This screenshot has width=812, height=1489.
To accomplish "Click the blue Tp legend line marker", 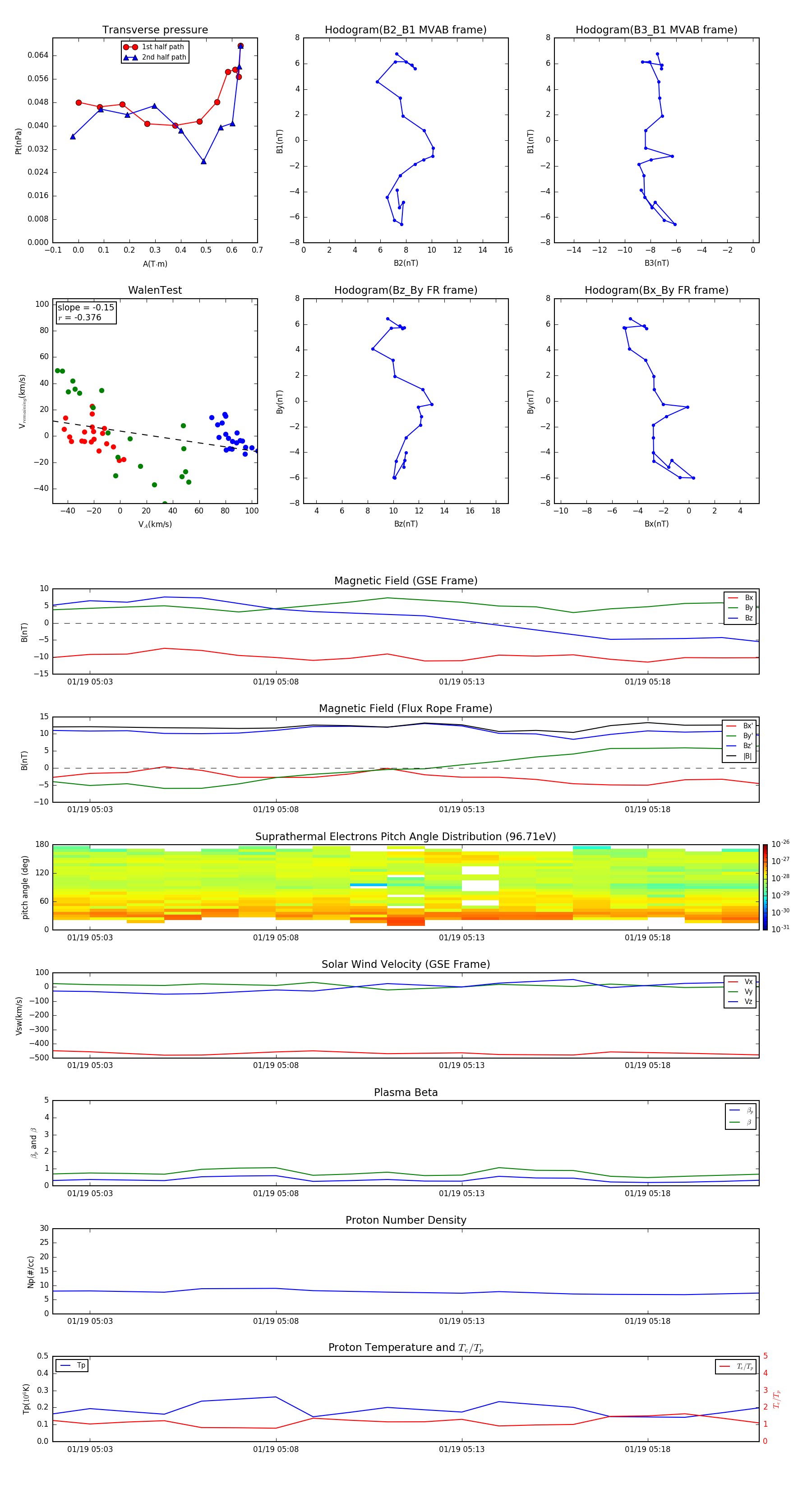I will tap(65, 1365).
